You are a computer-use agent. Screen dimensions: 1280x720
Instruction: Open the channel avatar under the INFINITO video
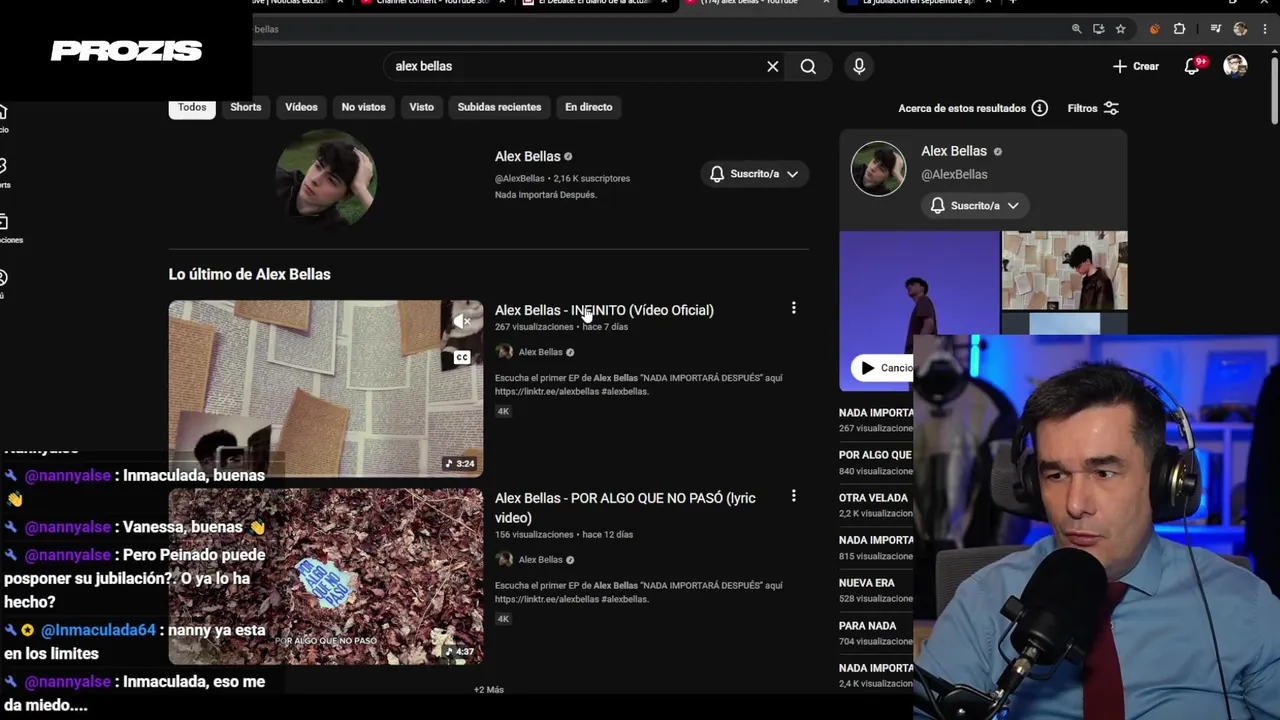[x=504, y=352]
